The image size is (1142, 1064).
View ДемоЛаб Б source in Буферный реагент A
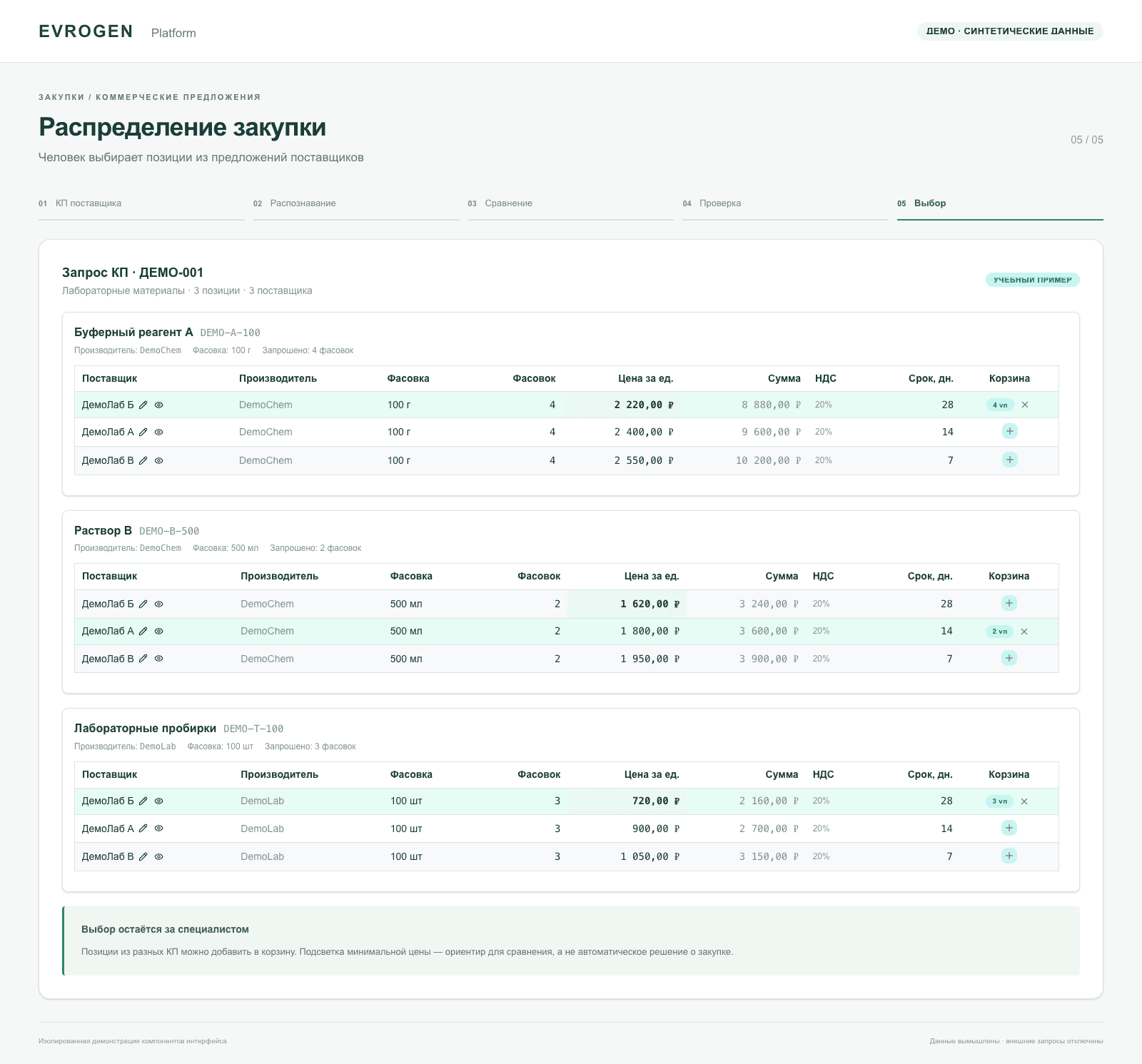[159, 405]
